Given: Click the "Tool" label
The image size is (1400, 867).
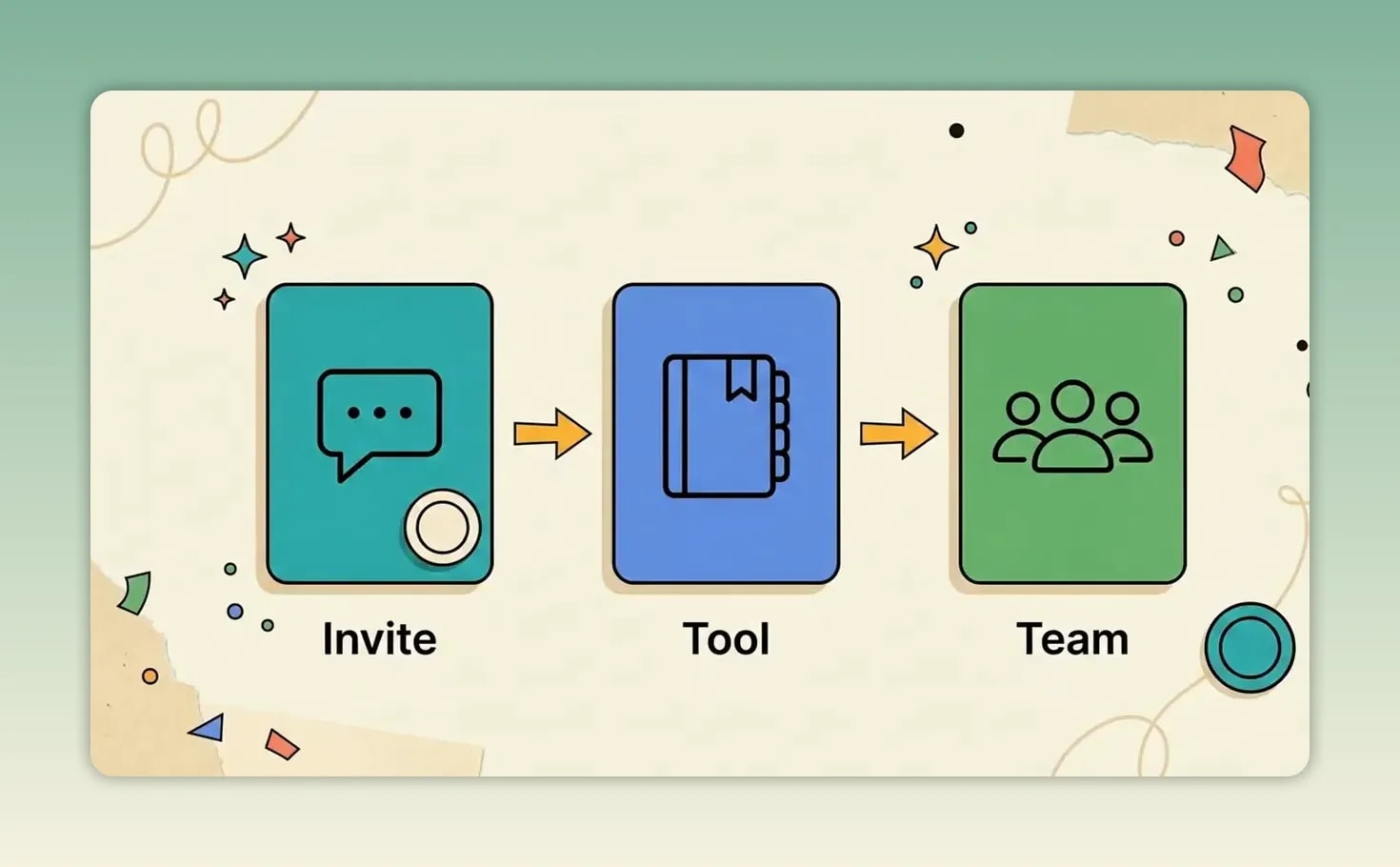Looking at the screenshot, I should coord(726,638).
